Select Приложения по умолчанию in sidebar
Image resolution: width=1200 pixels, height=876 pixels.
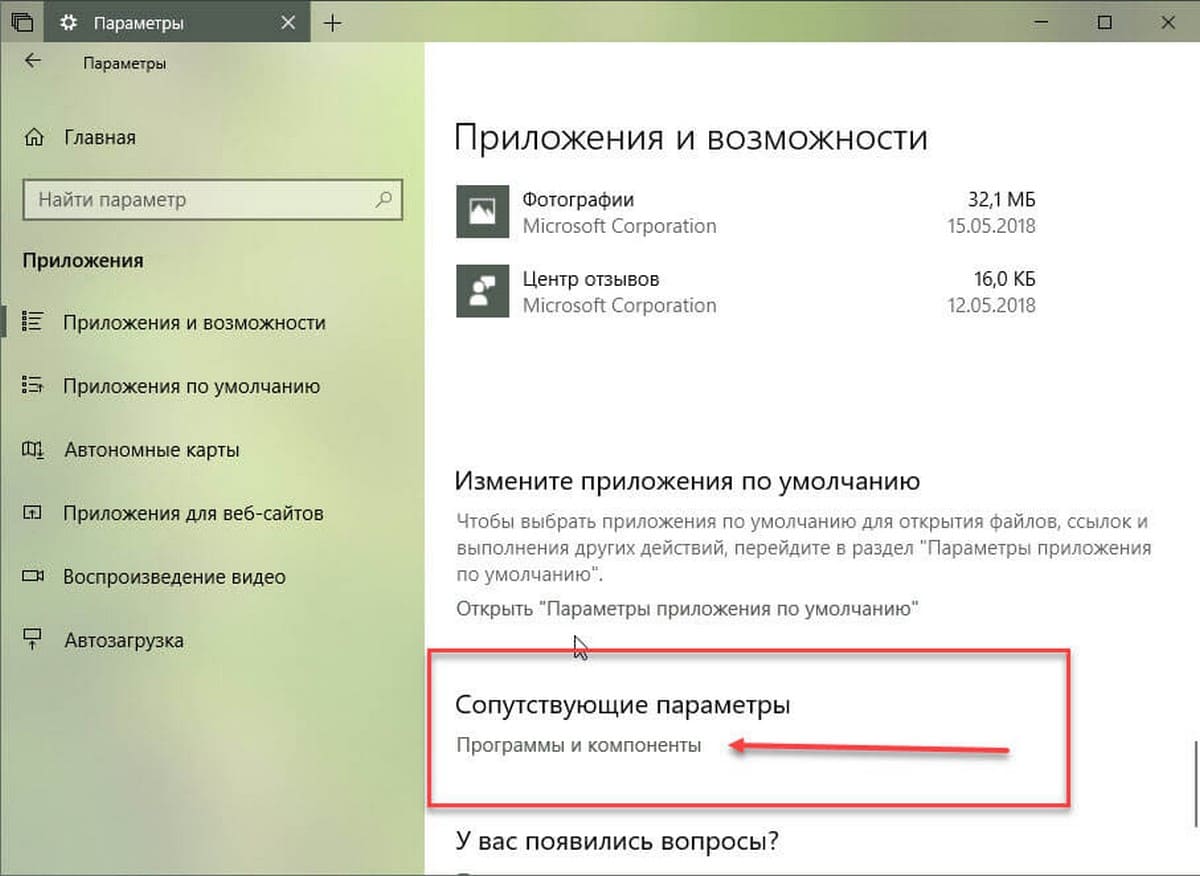pos(192,386)
